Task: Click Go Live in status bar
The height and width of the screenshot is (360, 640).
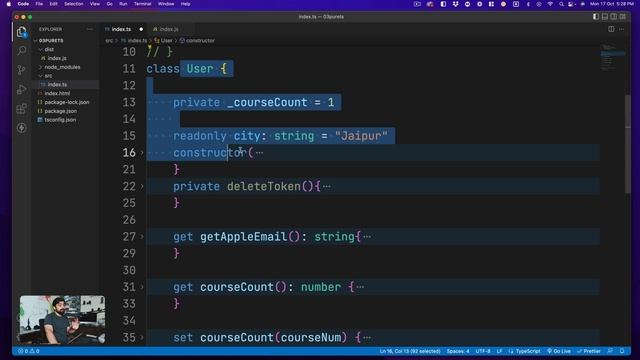Action: click(559, 351)
